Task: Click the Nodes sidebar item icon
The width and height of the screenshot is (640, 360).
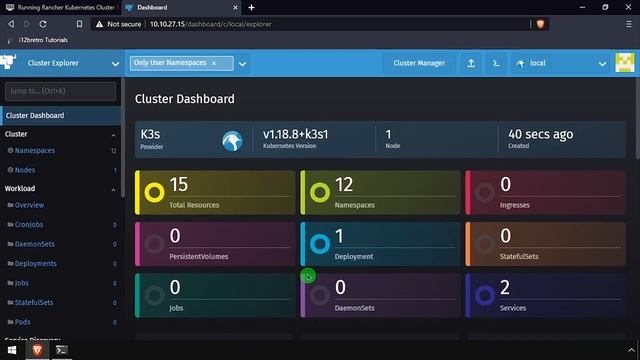Action: pos(10,170)
